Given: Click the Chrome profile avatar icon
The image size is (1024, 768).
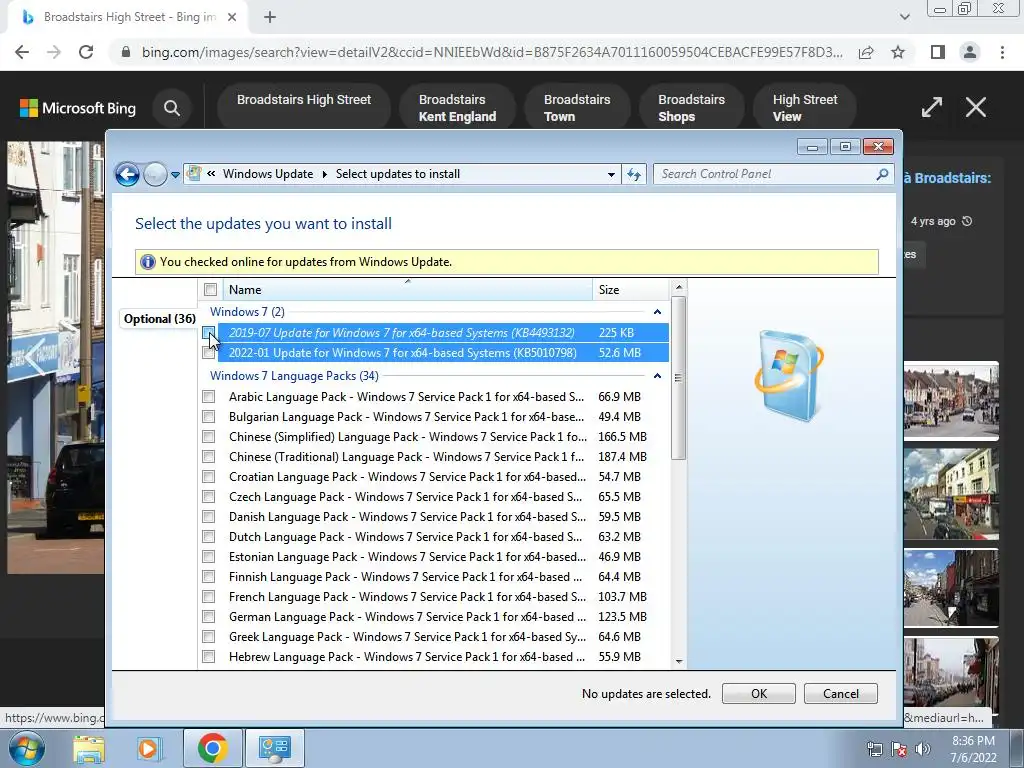Looking at the screenshot, I should point(970,52).
